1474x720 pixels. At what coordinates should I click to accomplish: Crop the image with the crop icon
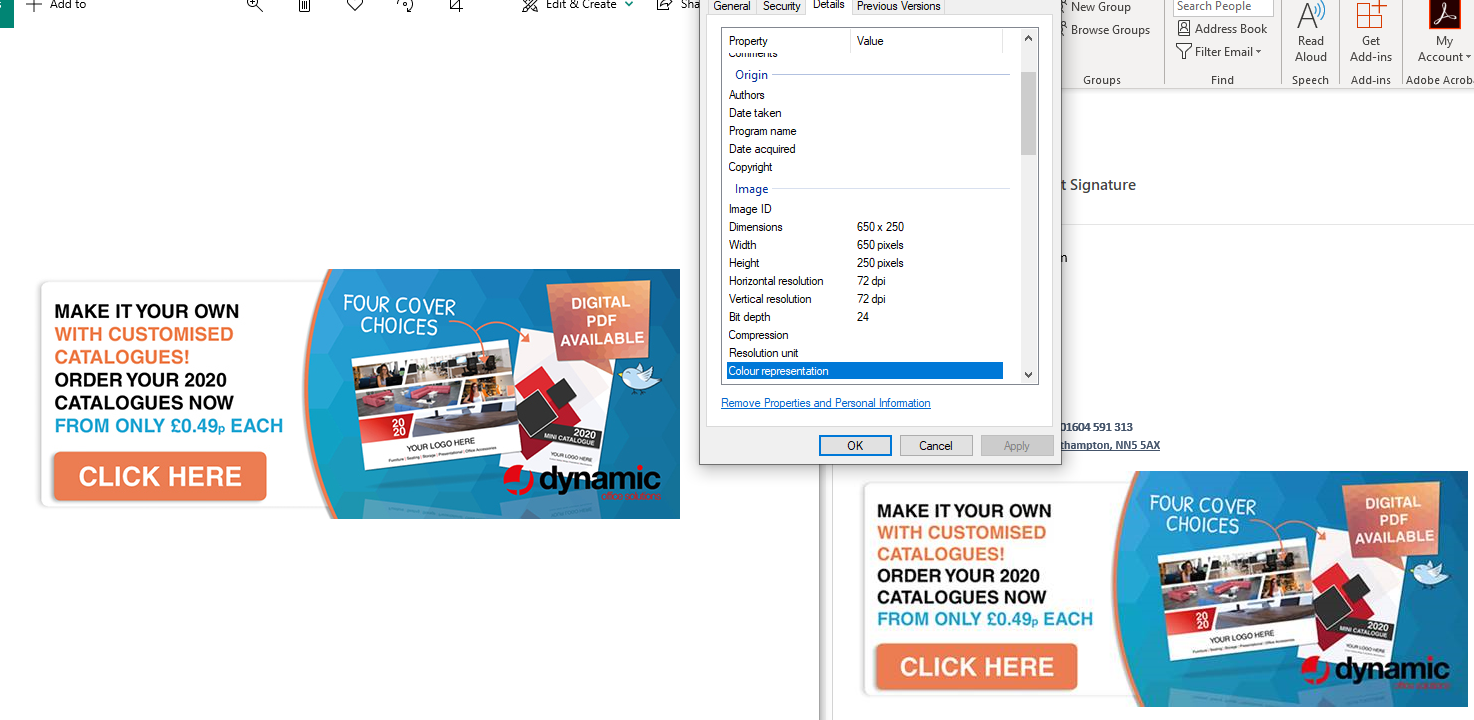[x=455, y=5]
